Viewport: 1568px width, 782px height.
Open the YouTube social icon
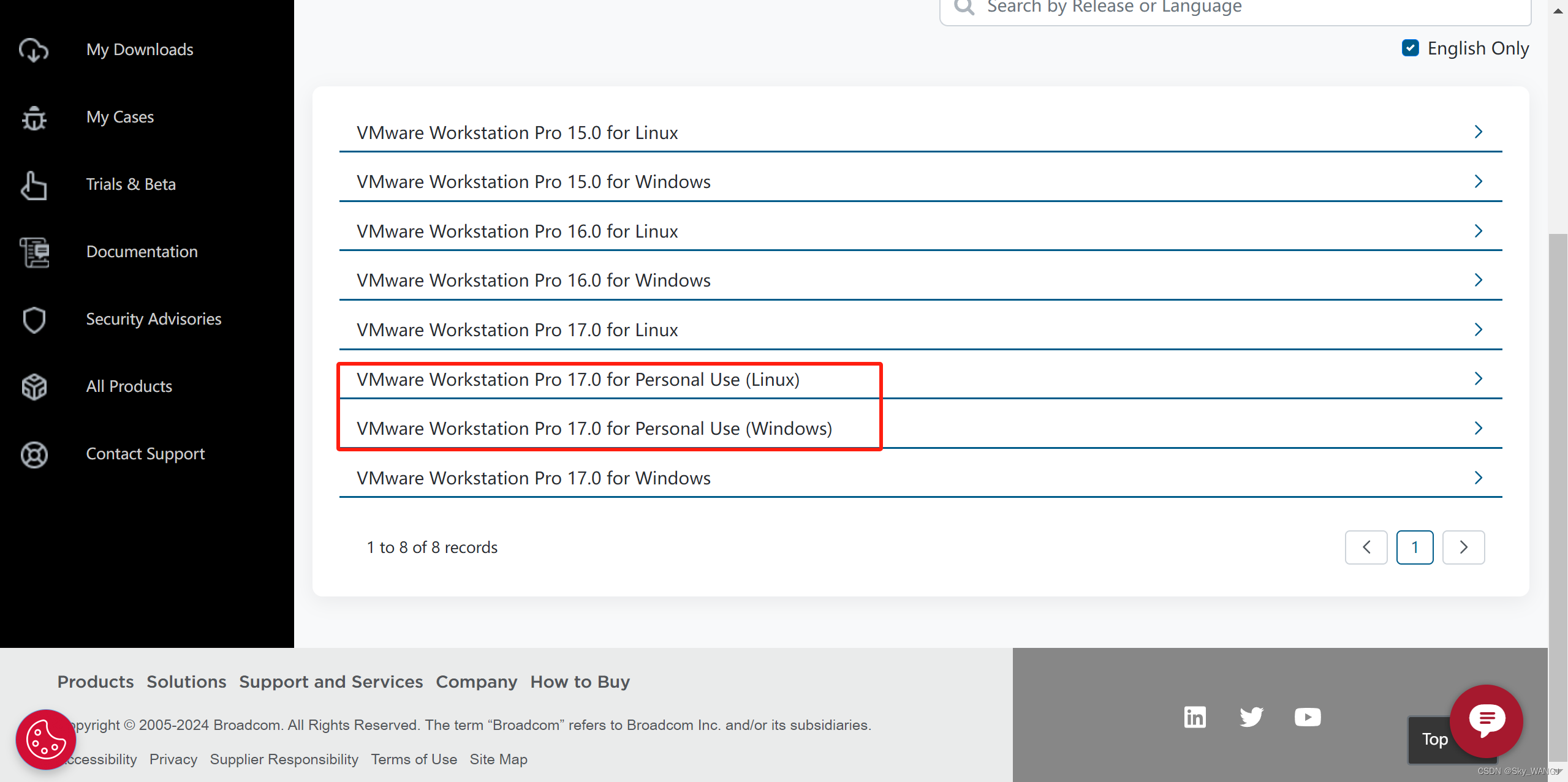tap(1308, 717)
